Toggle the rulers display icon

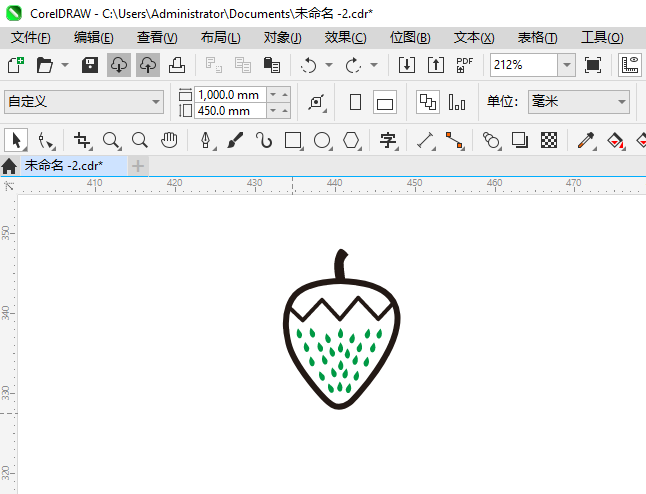[630, 65]
